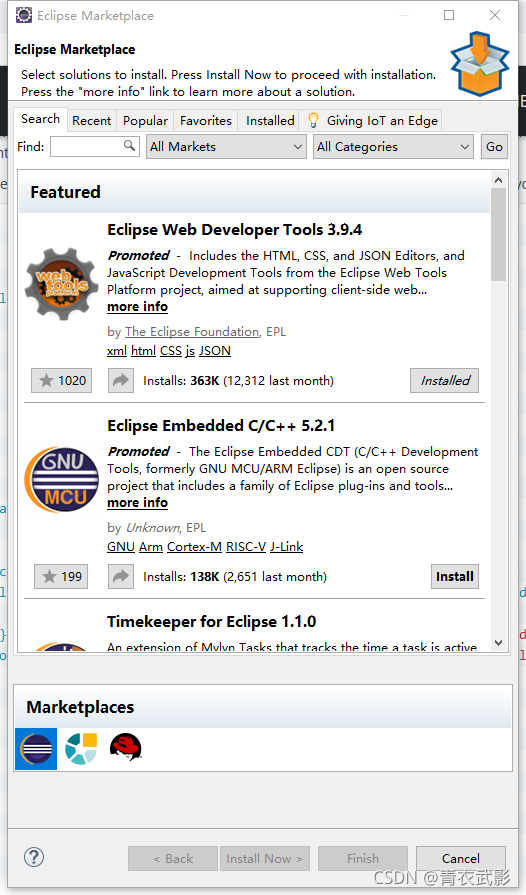526x895 pixels.
Task: Click the GNU tag link
Action: tap(121, 546)
